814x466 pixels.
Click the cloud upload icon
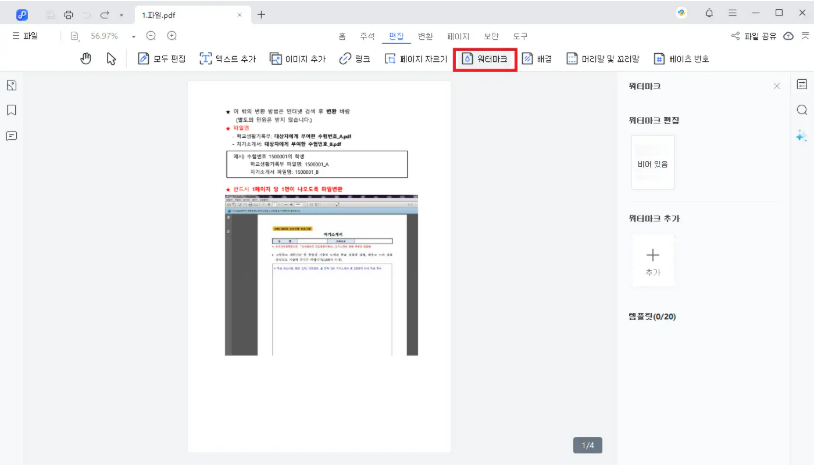click(789, 36)
